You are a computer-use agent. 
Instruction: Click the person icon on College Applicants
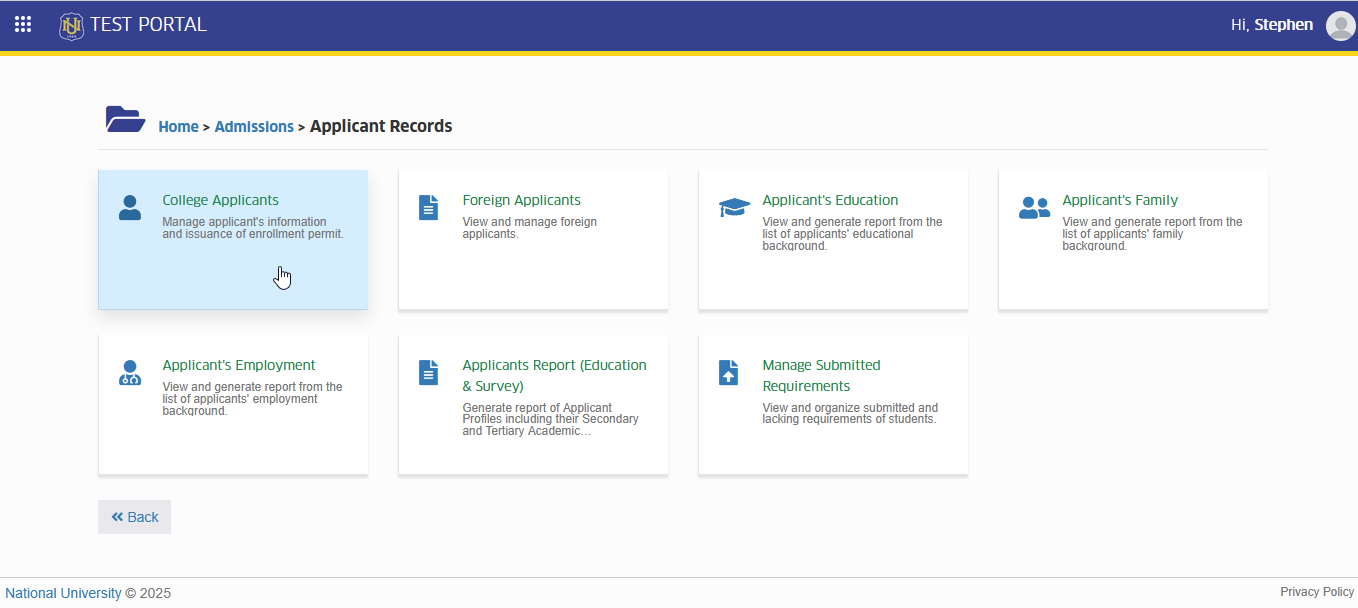(130, 208)
